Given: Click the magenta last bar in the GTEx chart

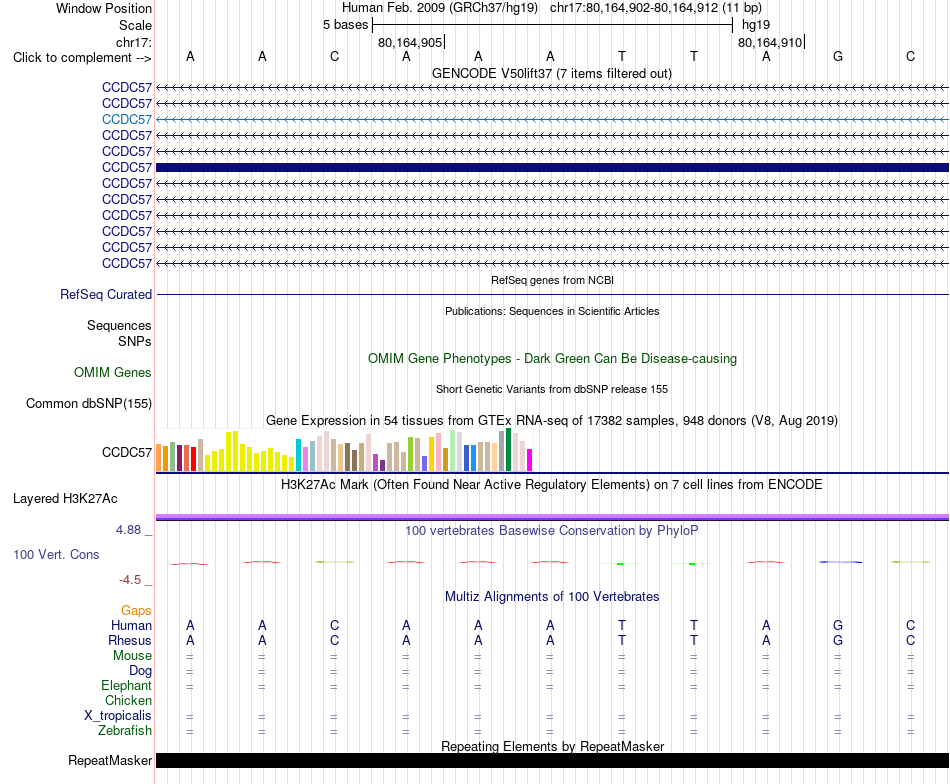Looking at the screenshot, I should pyautogui.click(x=530, y=460).
